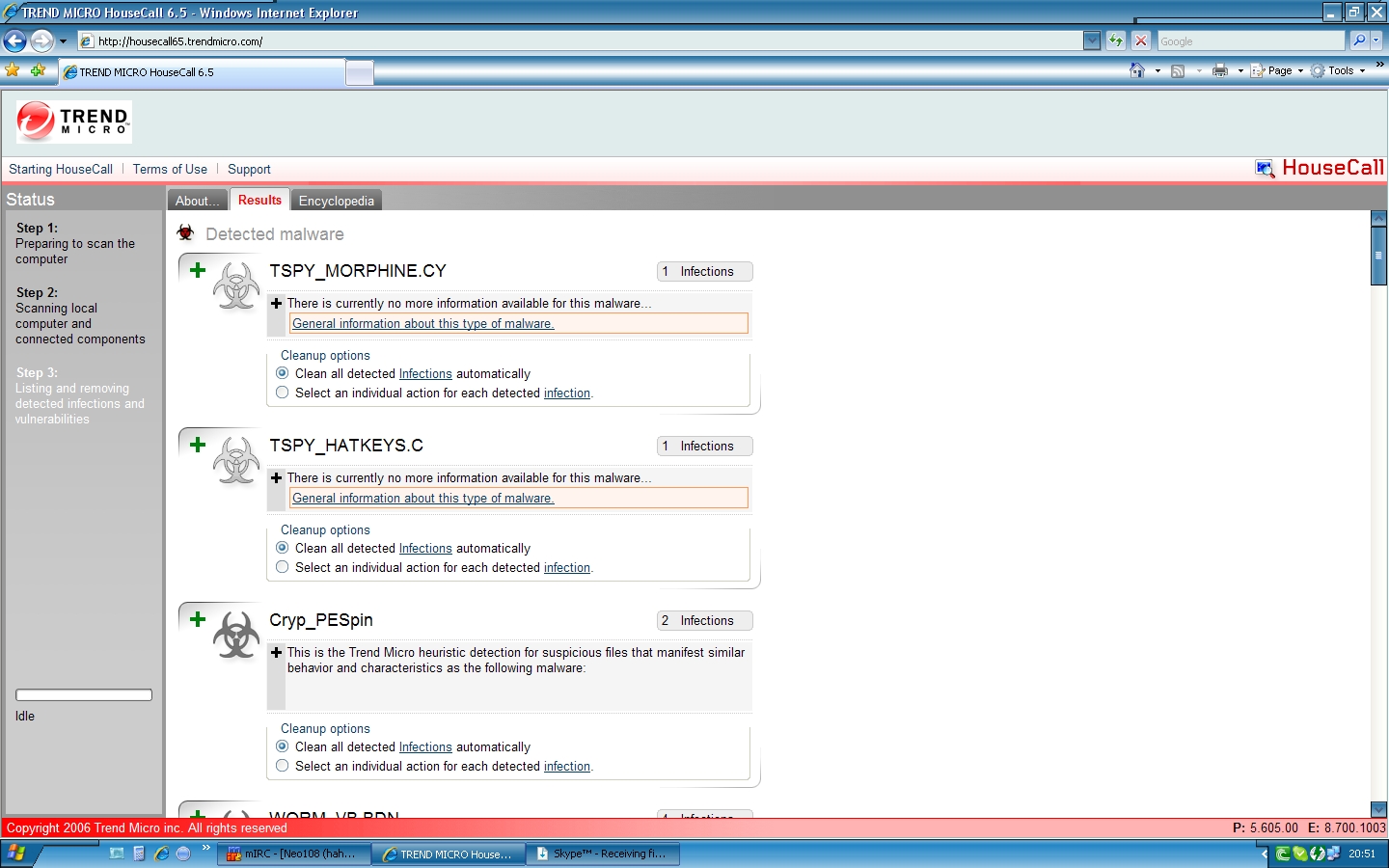Click the browser Forward arrow button

click(x=41, y=41)
